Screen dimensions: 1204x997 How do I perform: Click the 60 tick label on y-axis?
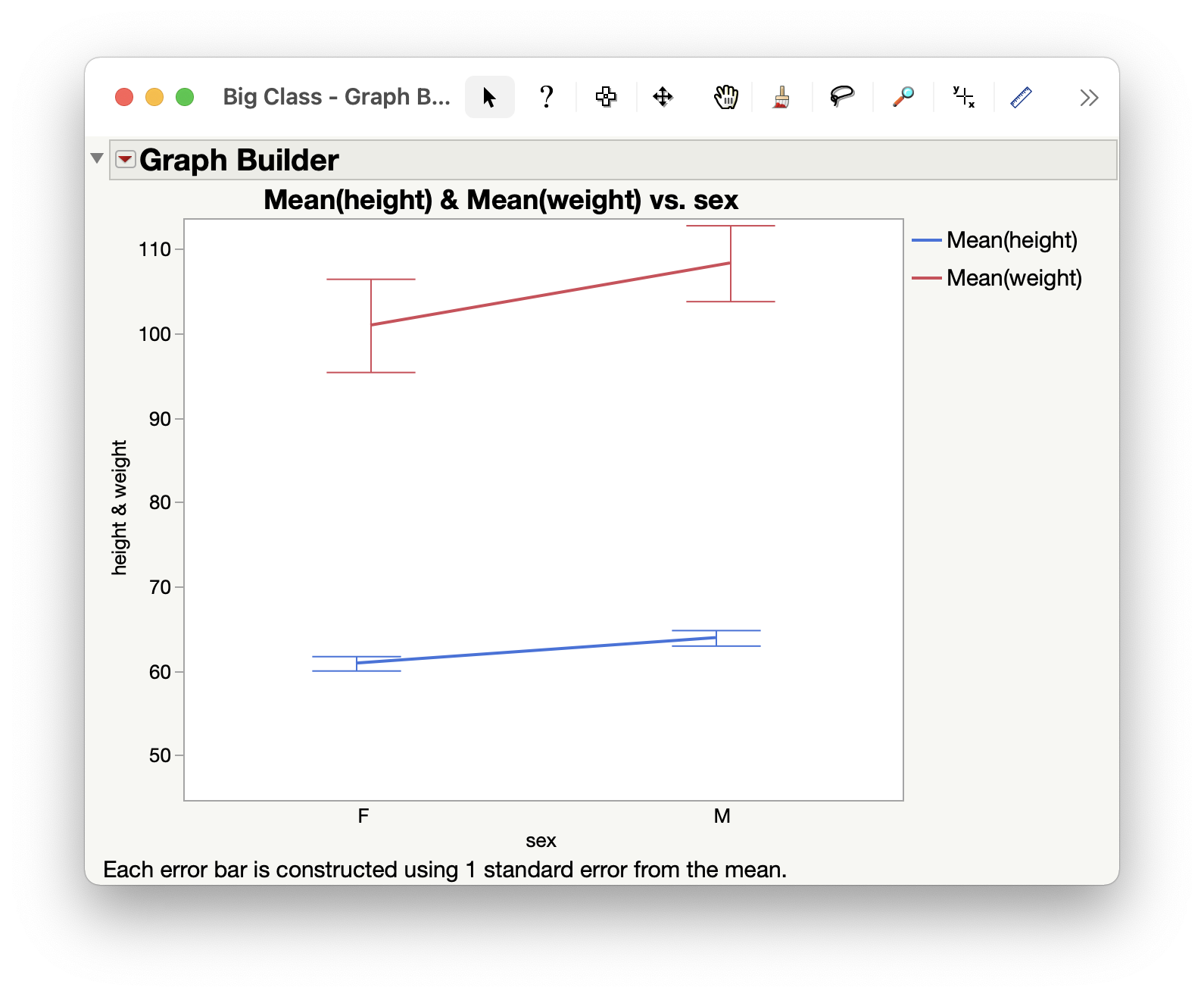[160, 672]
